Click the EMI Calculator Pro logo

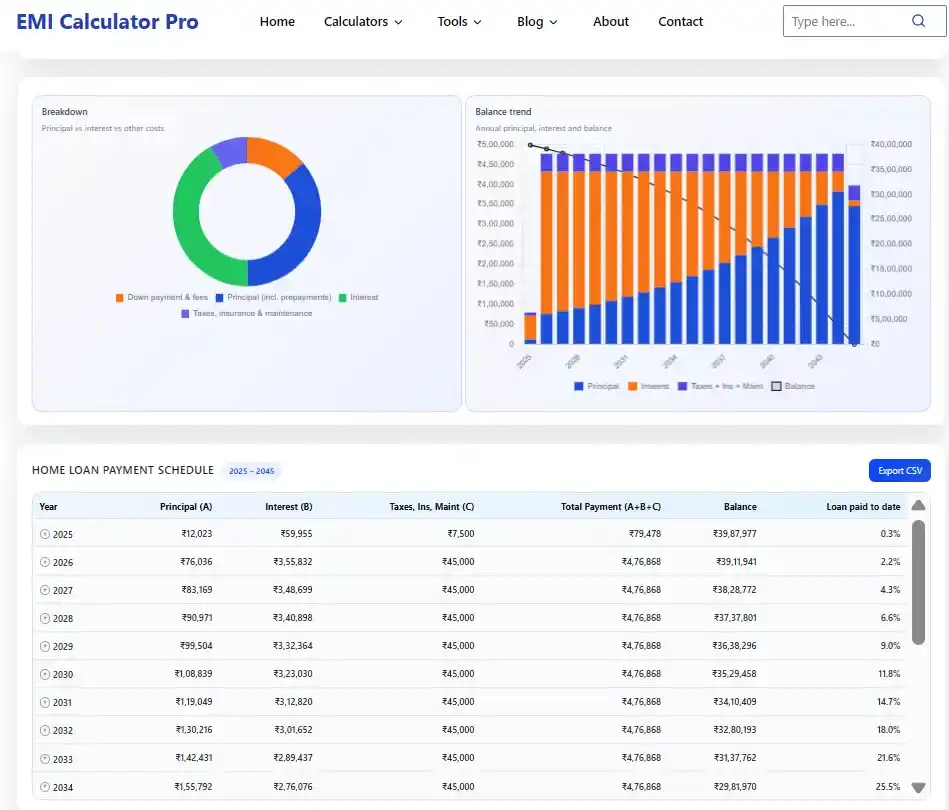tap(107, 21)
